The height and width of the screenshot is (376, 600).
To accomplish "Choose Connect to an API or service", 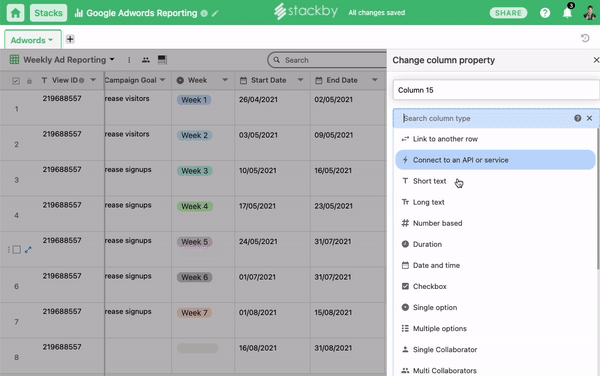I will pyautogui.click(x=495, y=160).
